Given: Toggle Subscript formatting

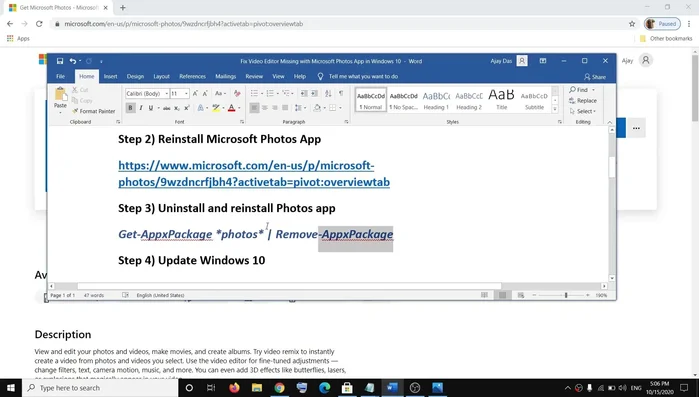Looking at the screenshot, I should pos(177,108).
